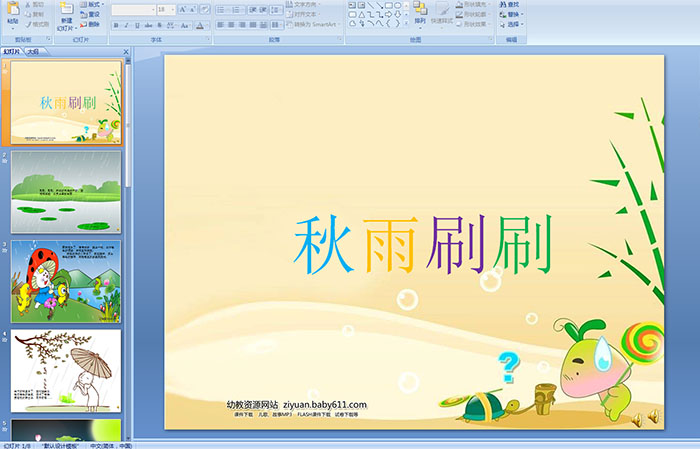The height and width of the screenshot is (449, 700).
Task: Select the Format Painter brush
Action: pos(28,24)
